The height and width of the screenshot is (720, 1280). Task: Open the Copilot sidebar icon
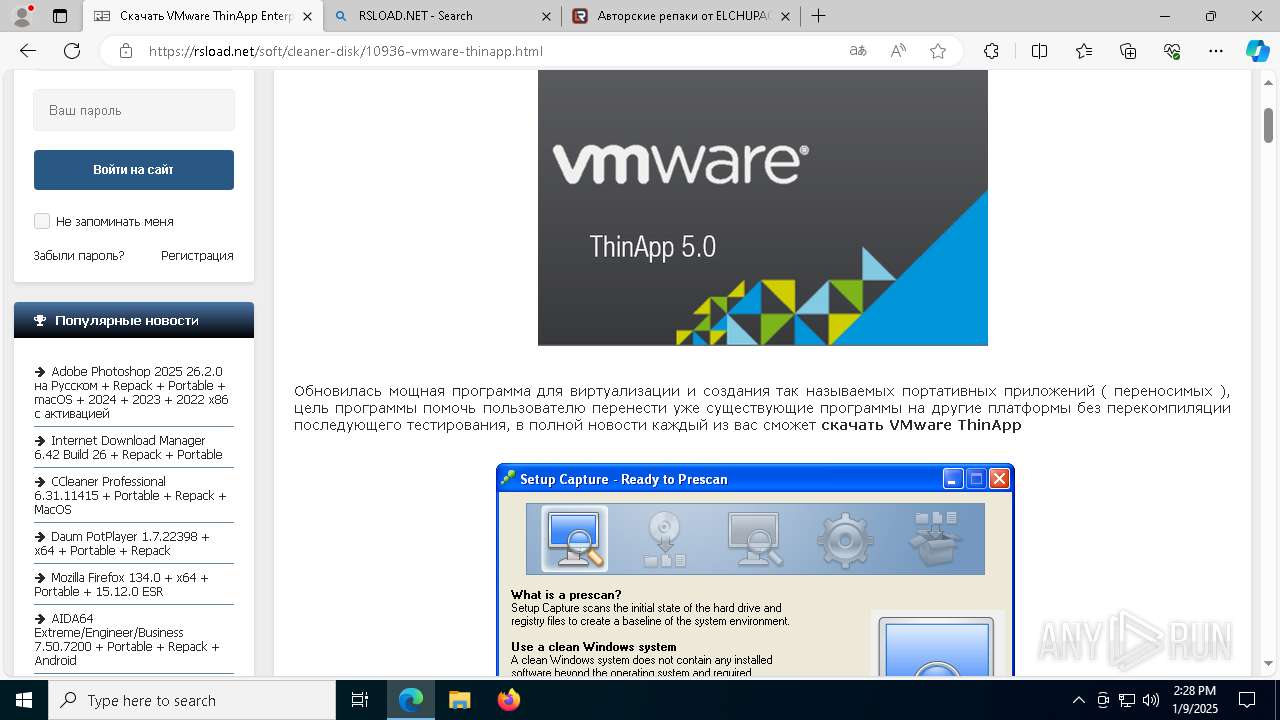(1257, 51)
